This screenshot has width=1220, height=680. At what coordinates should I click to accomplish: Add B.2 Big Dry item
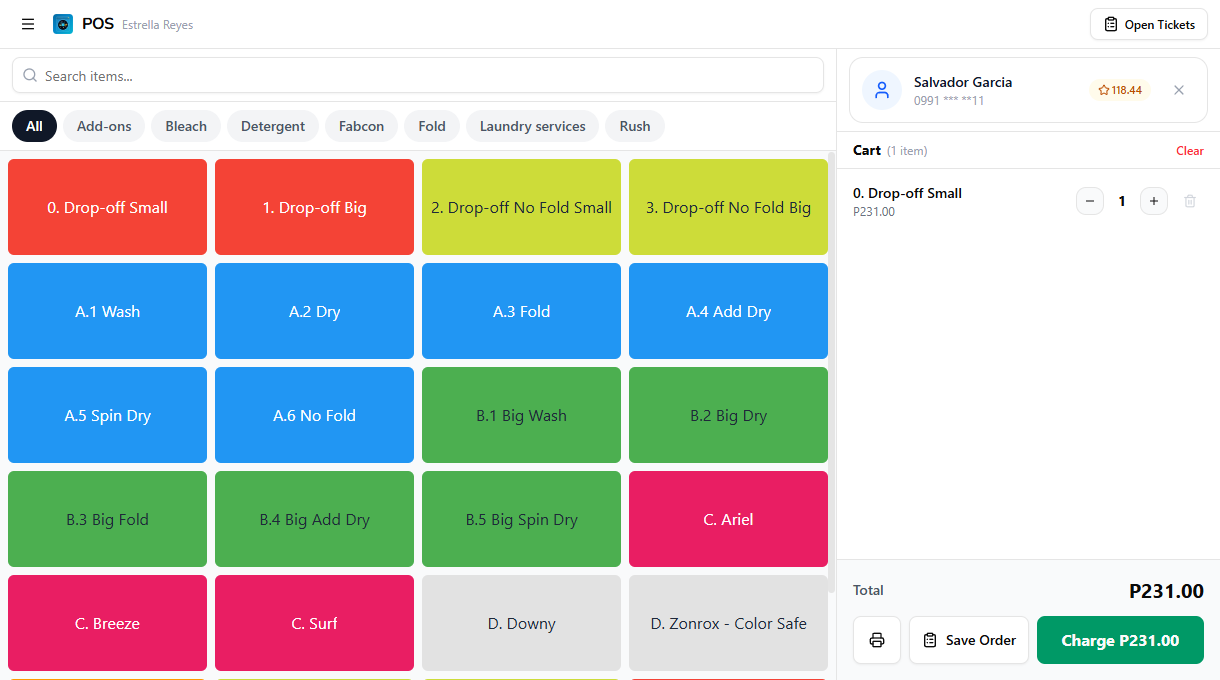(x=728, y=415)
